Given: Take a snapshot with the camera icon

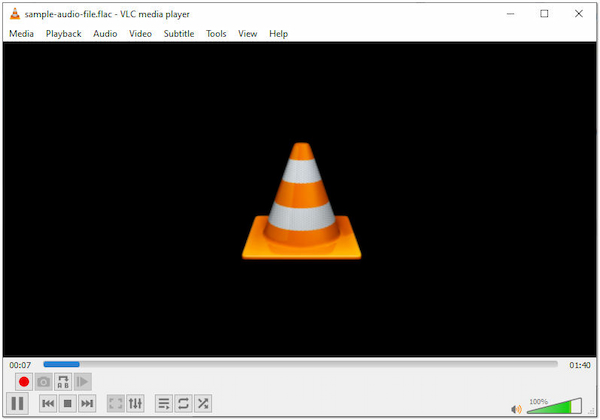Looking at the screenshot, I should pos(44,382).
